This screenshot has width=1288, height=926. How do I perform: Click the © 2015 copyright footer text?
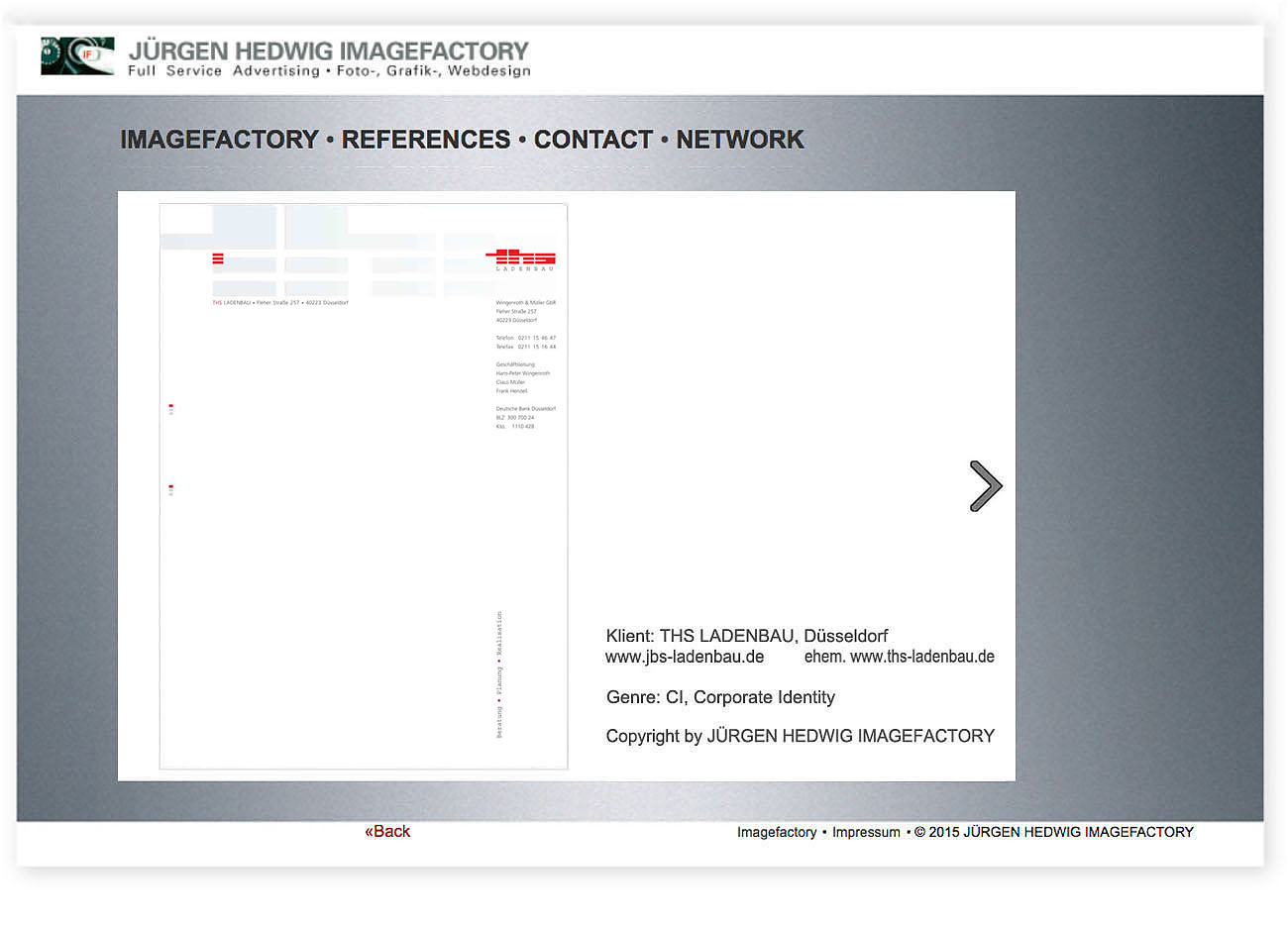[1054, 833]
